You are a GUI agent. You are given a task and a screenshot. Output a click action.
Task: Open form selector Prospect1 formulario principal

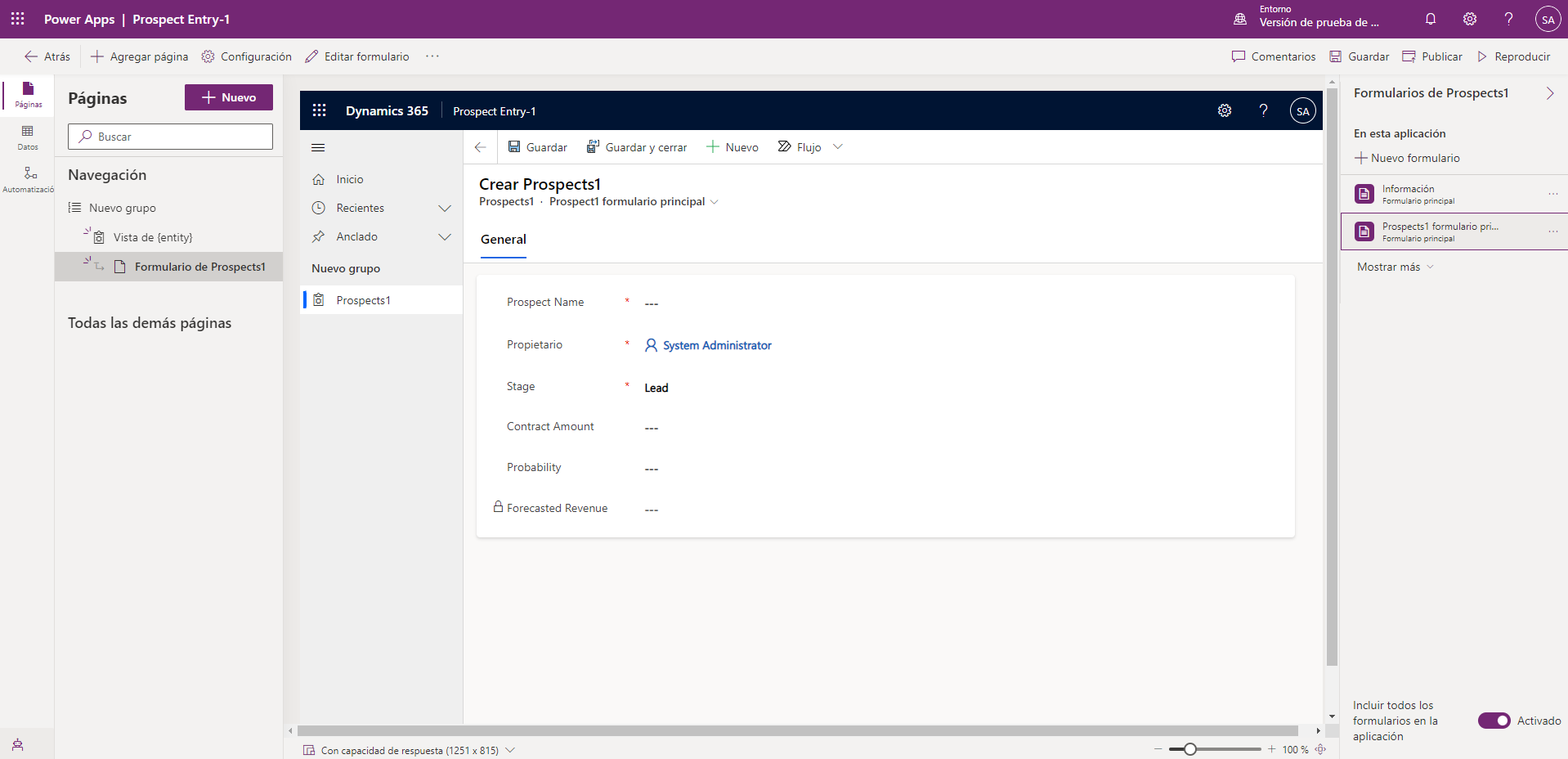tap(634, 202)
